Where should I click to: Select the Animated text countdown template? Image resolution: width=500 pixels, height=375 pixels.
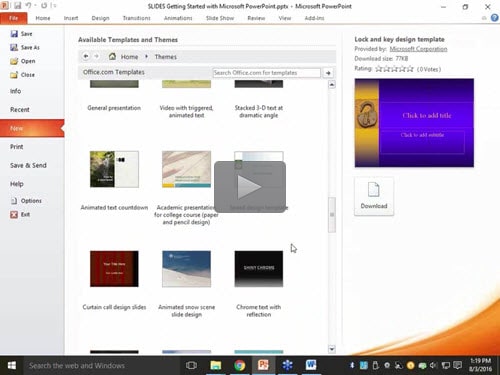tap(114, 169)
